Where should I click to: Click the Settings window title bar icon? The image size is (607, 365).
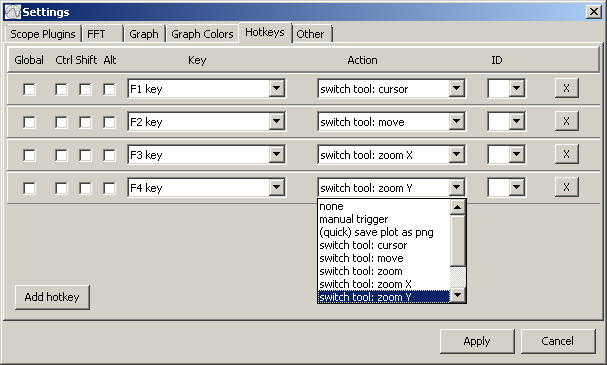(12, 12)
